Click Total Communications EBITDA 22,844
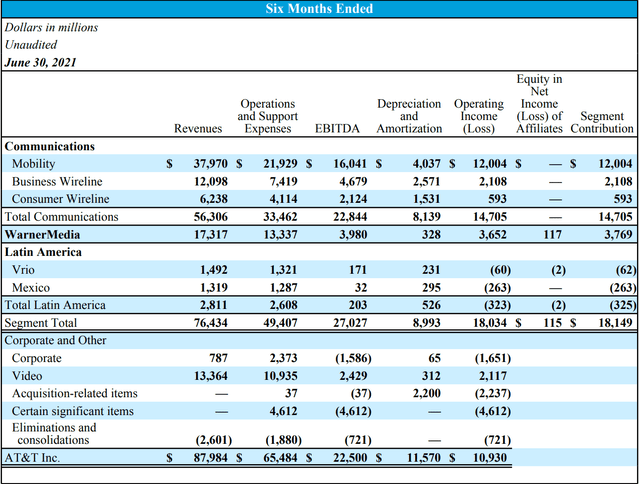 [350, 217]
